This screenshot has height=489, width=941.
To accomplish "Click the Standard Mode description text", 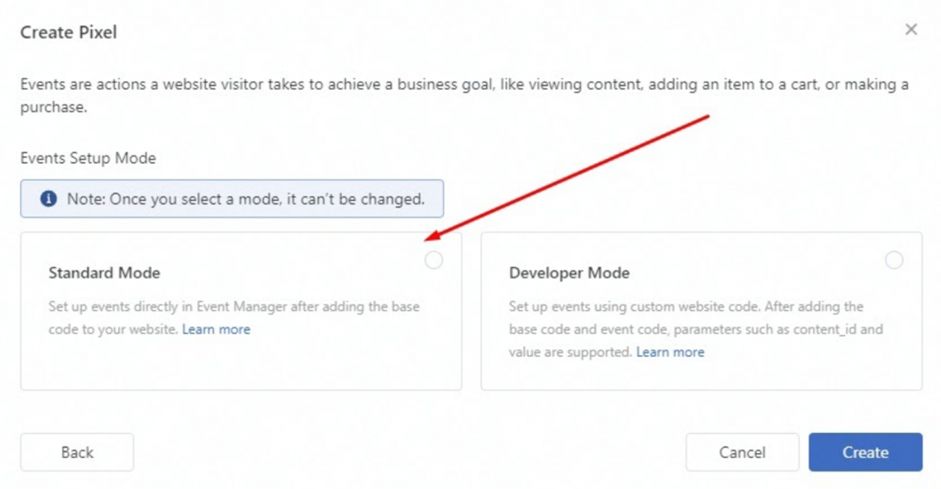I will (233, 307).
